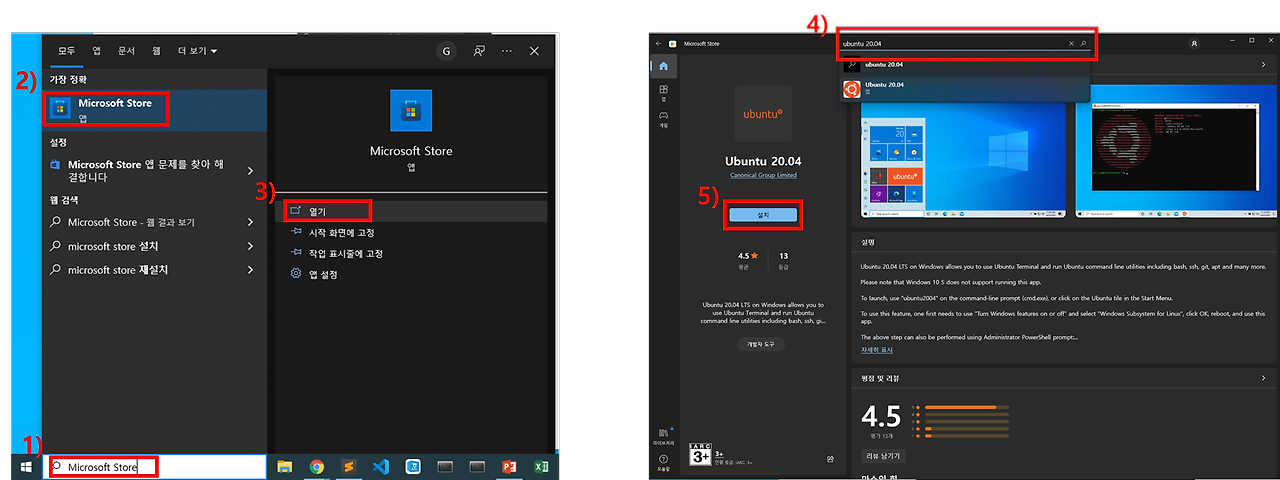Expand 평점 및 리뷰 section chevron
Viewport: 1280px width, 480px height.
point(1264,378)
